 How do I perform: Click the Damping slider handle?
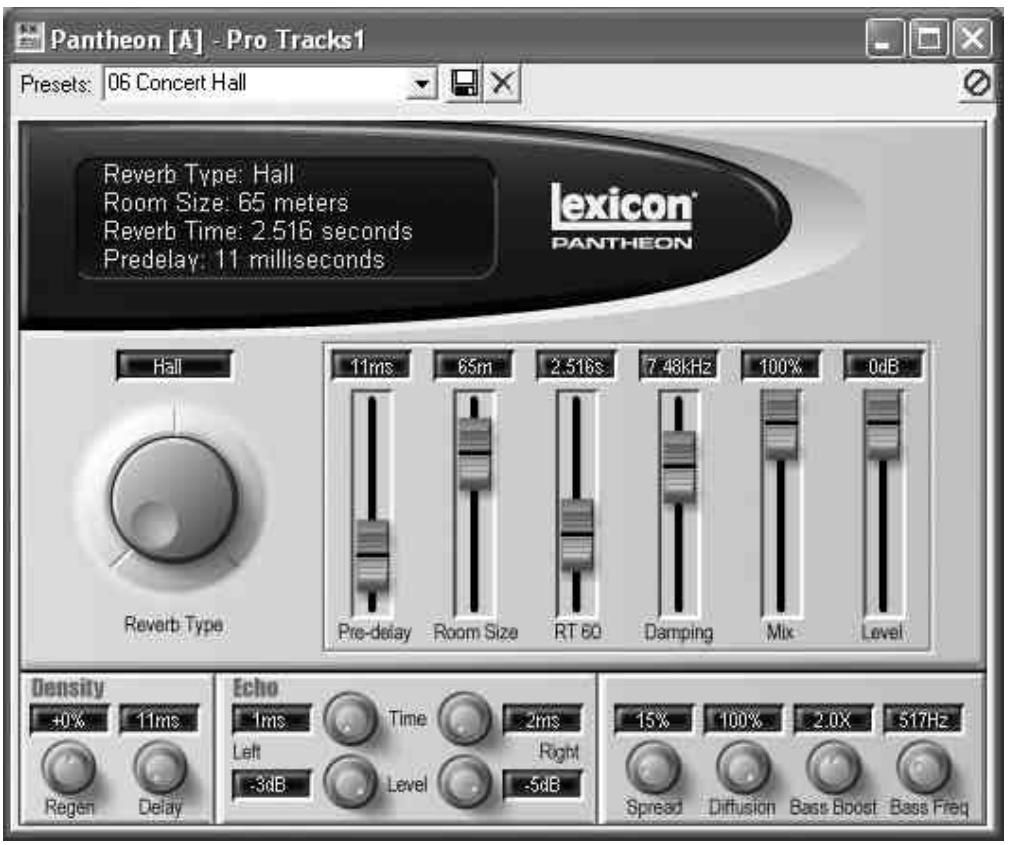pyautogui.click(x=678, y=465)
